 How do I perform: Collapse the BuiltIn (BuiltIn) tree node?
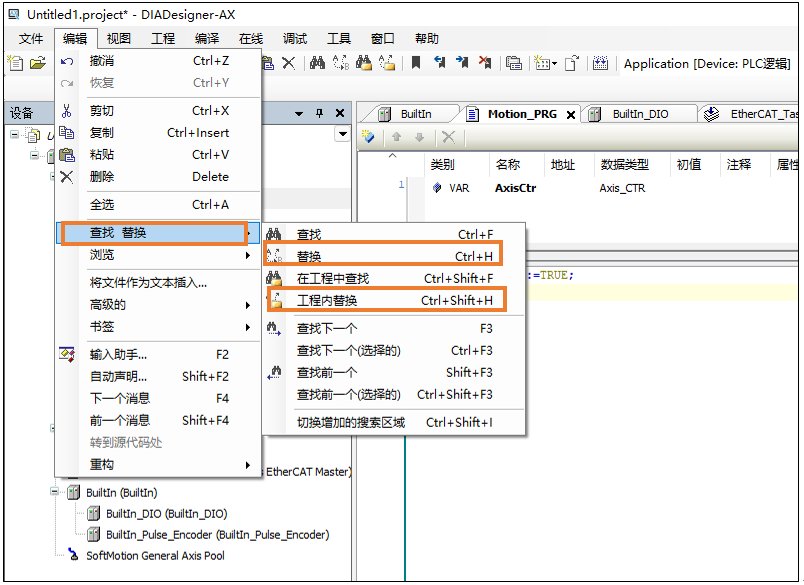(x=55, y=493)
